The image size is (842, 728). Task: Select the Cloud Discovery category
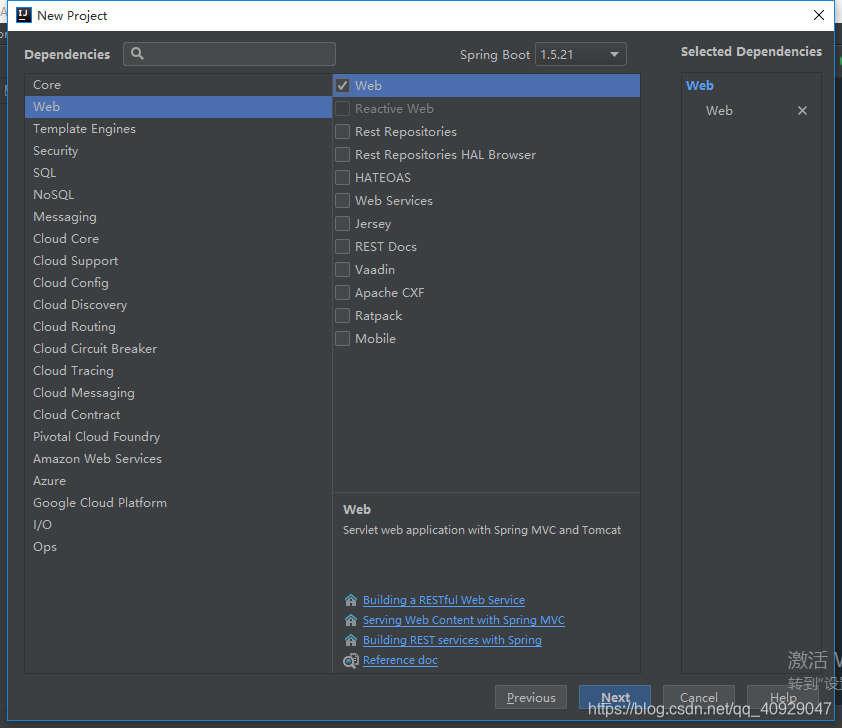[178, 305]
